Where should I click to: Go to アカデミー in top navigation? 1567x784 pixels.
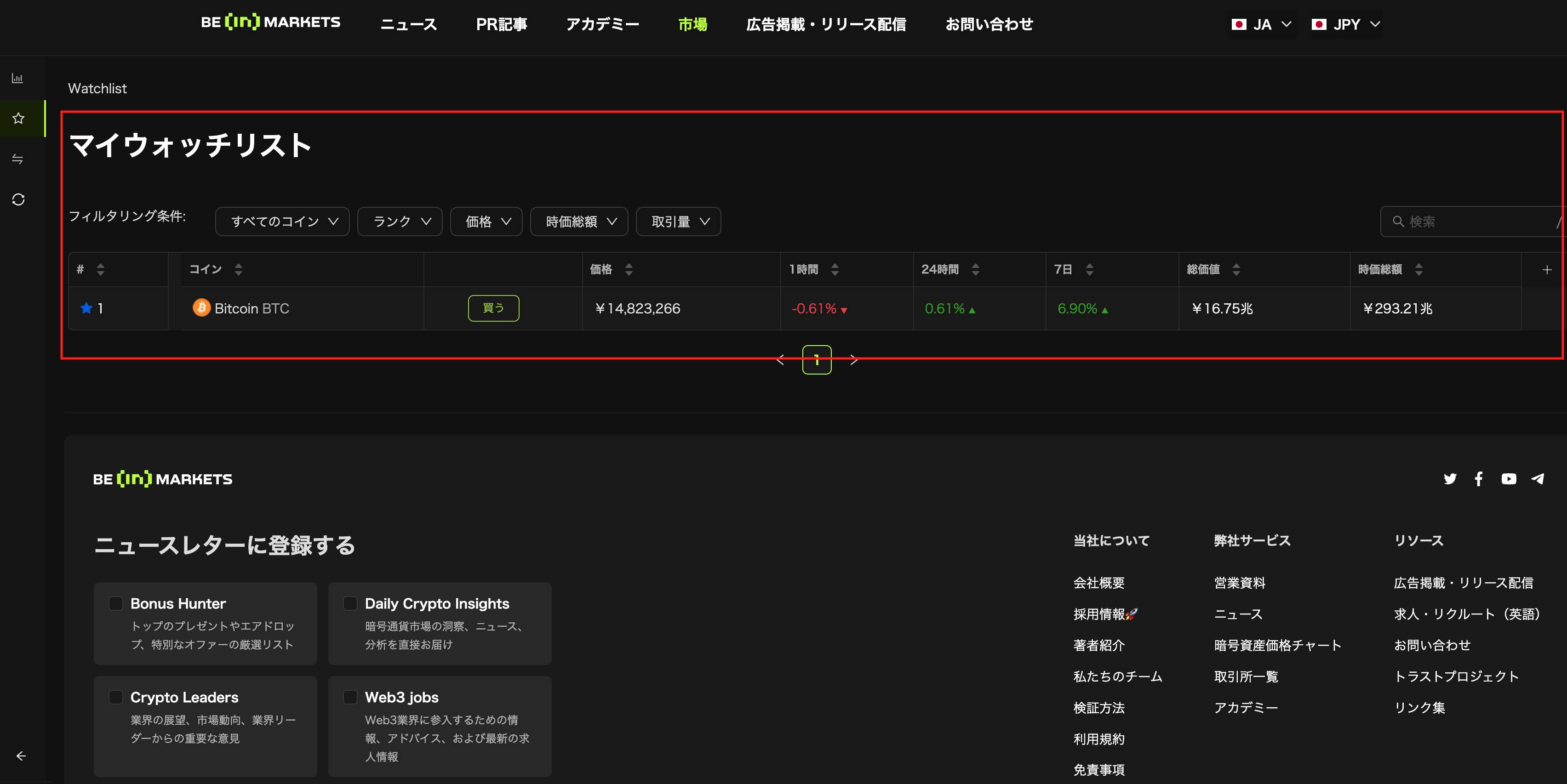coord(602,24)
